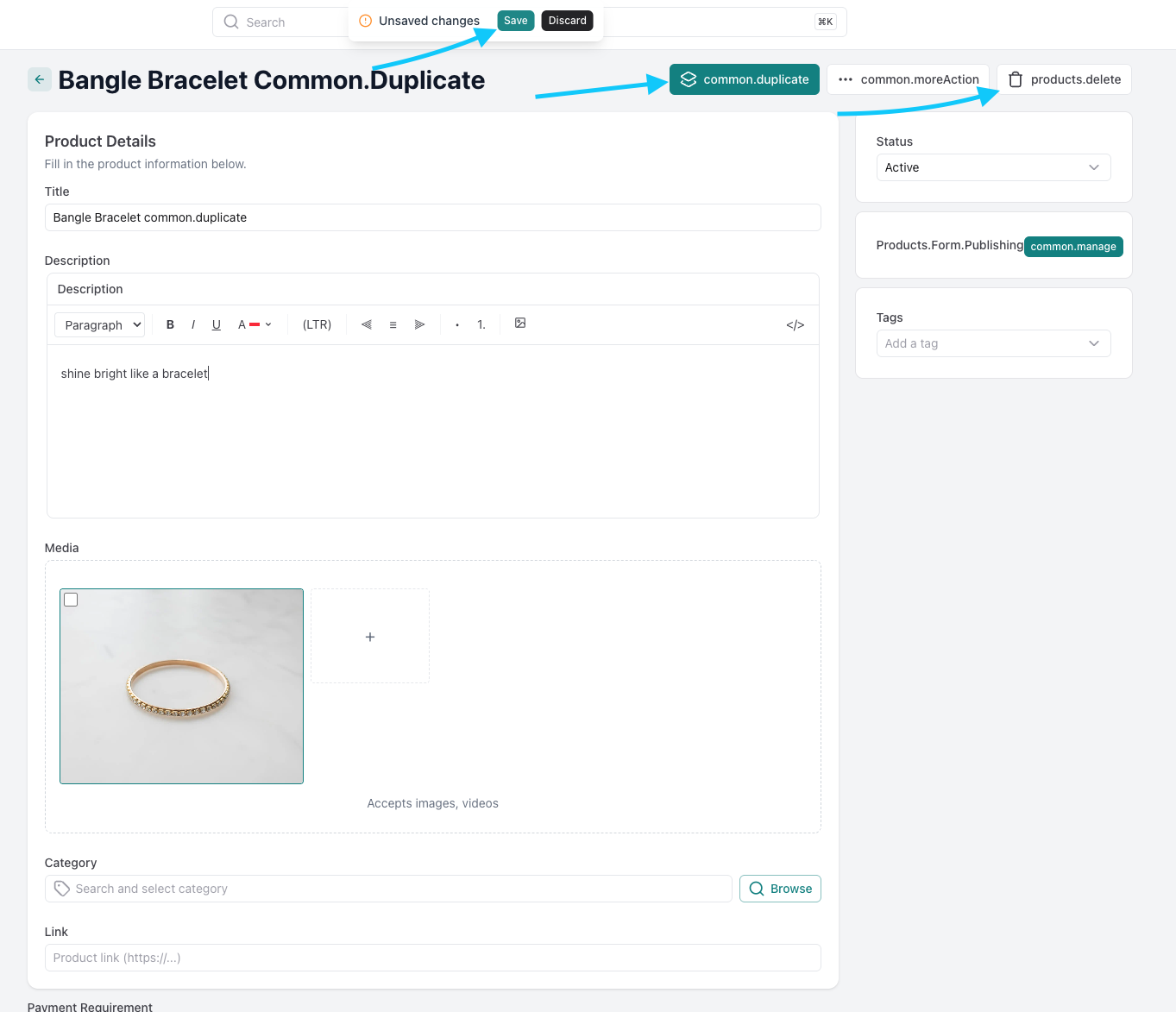This screenshot has width=1176, height=1012.
Task: Open the Paragraph style dropdown
Action: [x=100, y=325]
